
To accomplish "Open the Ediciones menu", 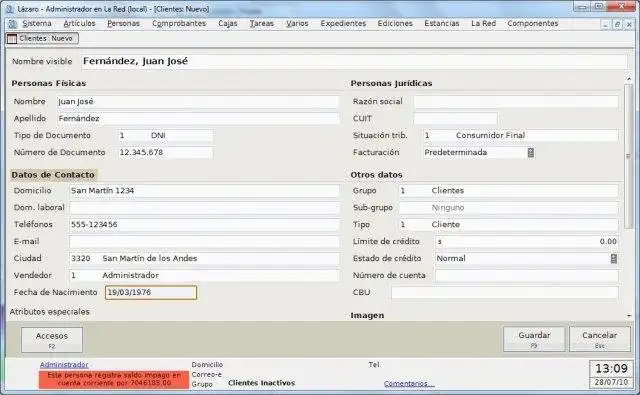I will point(395,24).
